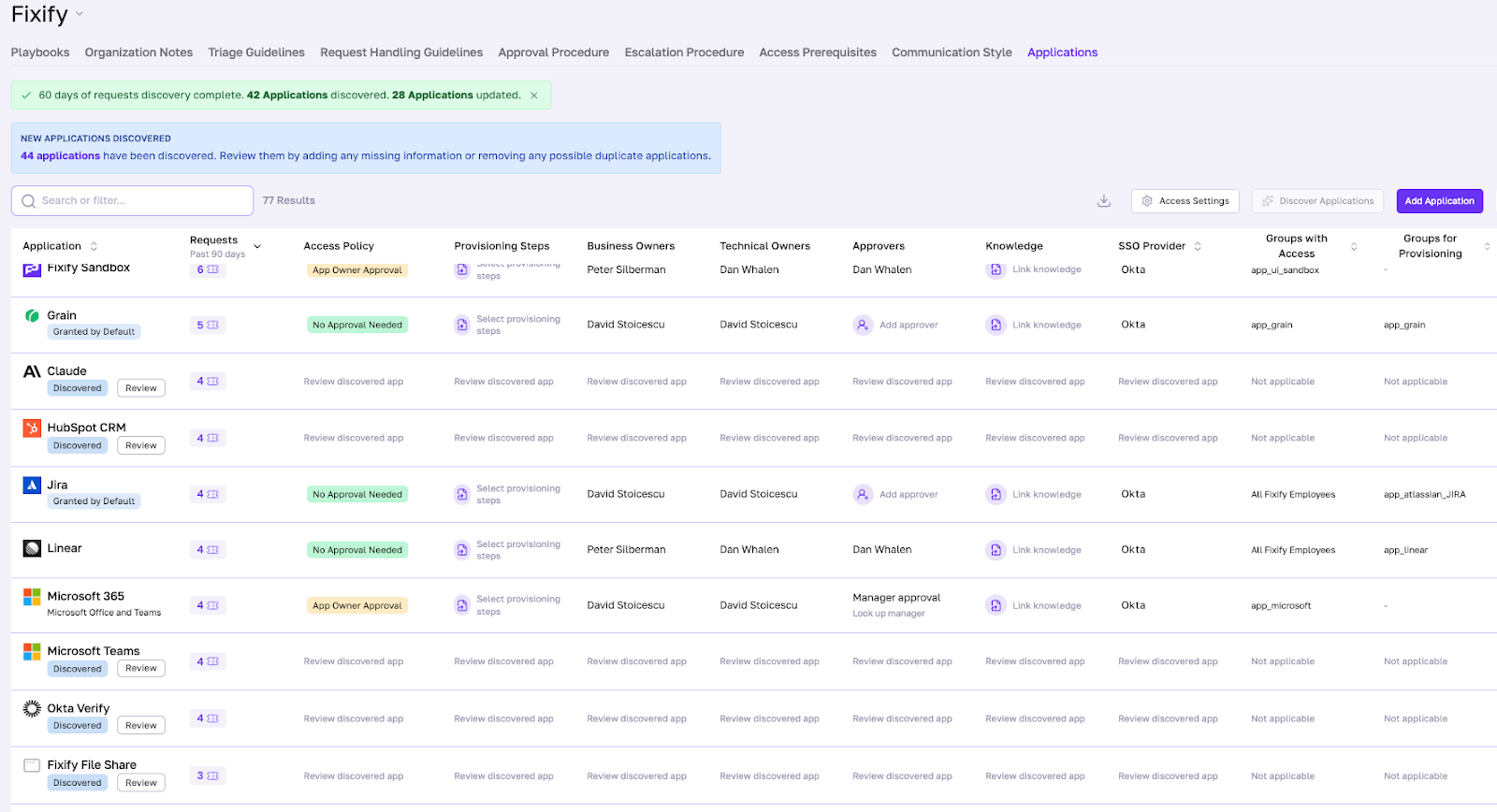
Task: Click Review button for Fixify File Share
Action: (x=141, y=783)
